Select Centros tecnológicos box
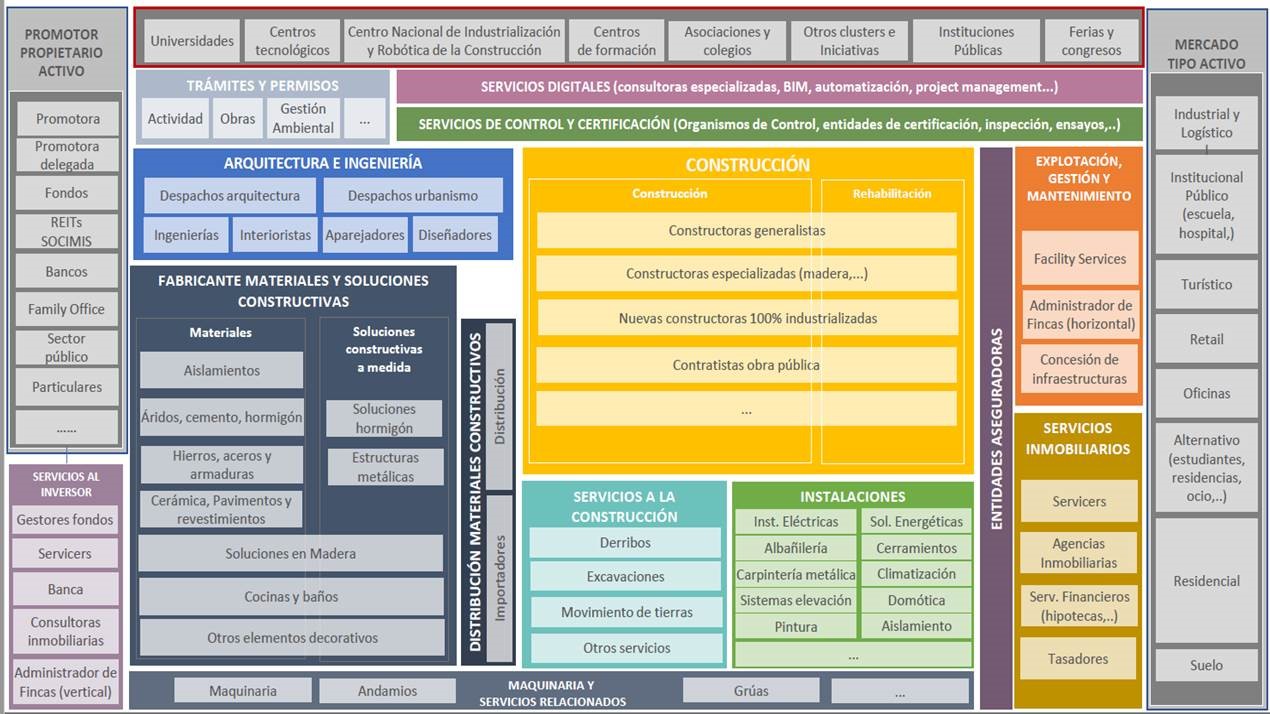The width and height of the screenshot is (1270, 714). [x=292, y=41]
